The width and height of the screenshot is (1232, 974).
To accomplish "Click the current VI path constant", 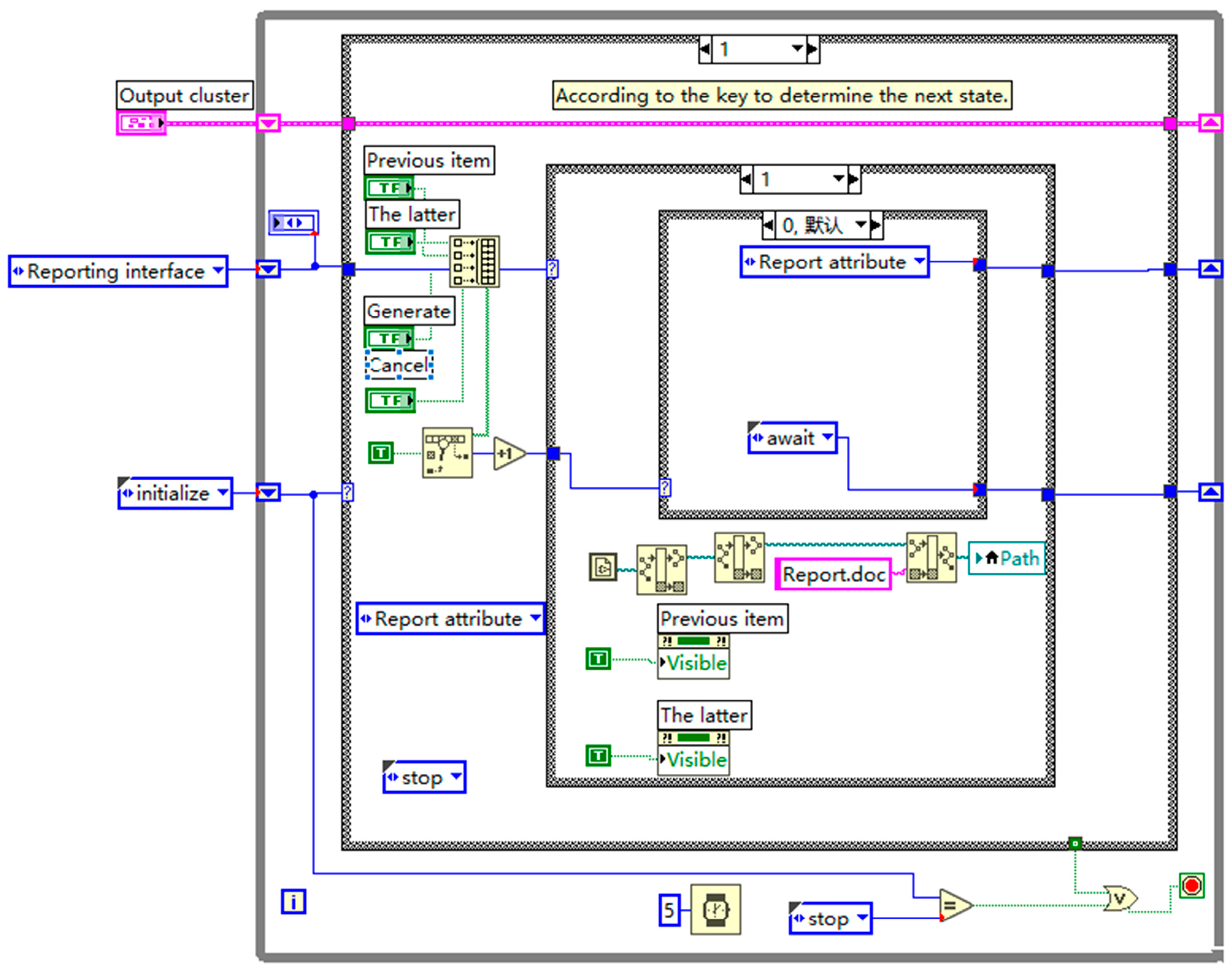I will [603, 567].
